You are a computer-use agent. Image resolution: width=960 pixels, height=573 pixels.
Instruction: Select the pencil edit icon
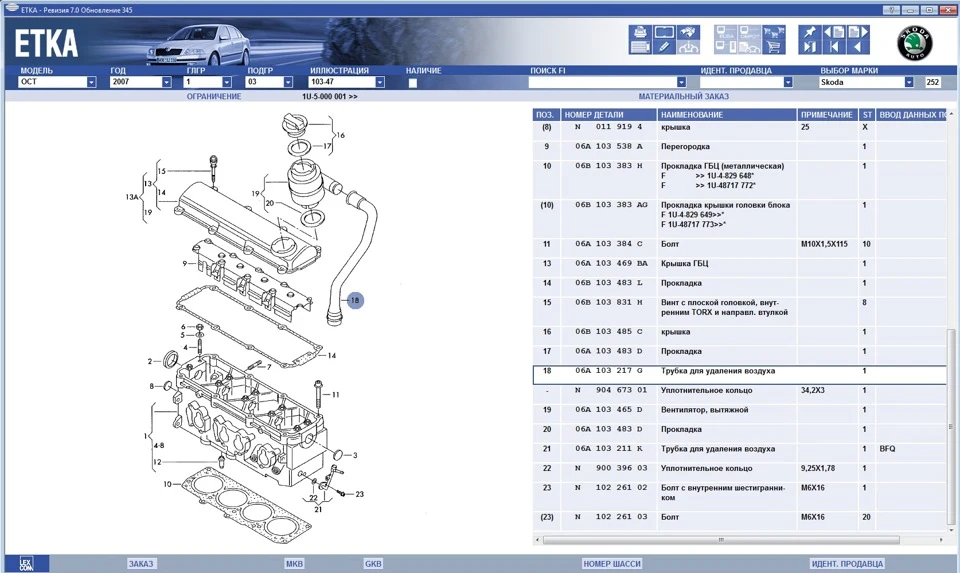(665, 47)
